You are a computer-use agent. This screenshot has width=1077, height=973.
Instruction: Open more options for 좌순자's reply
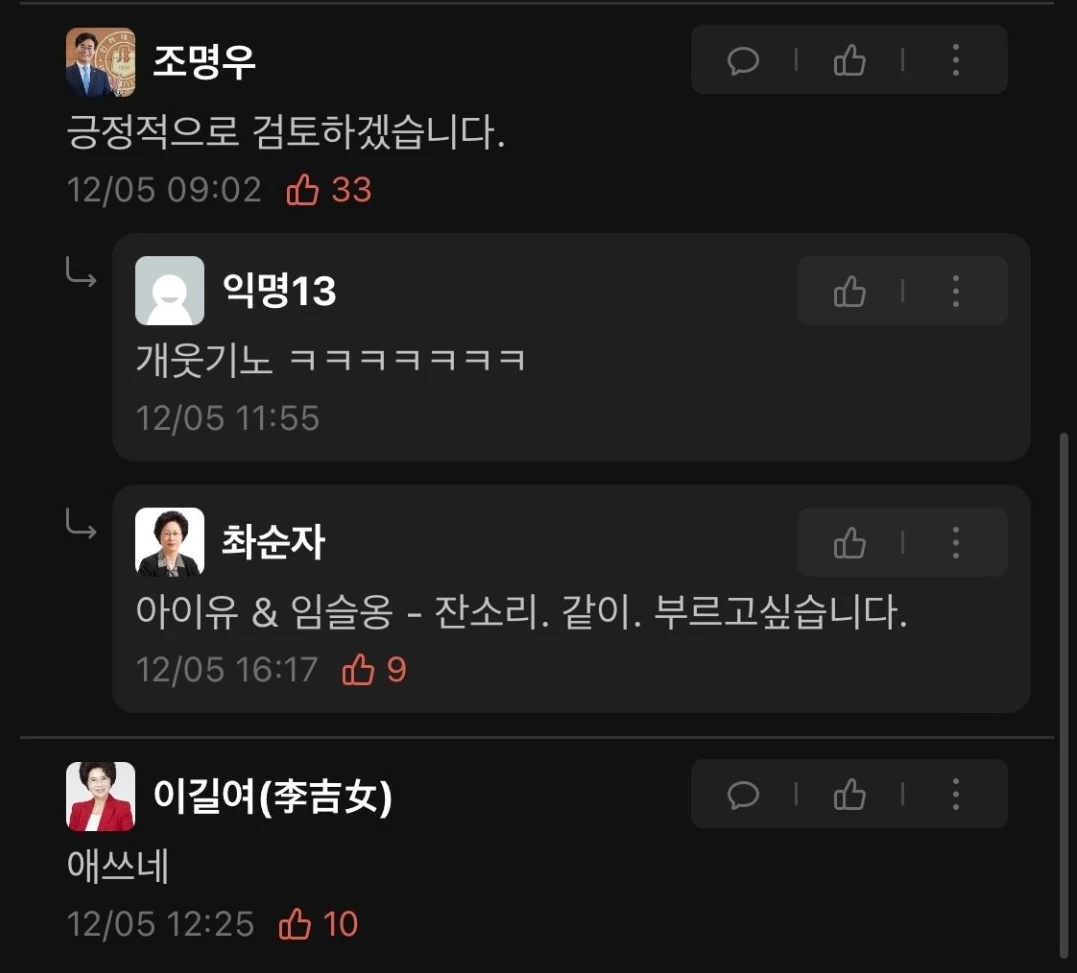tap(955, 543)
